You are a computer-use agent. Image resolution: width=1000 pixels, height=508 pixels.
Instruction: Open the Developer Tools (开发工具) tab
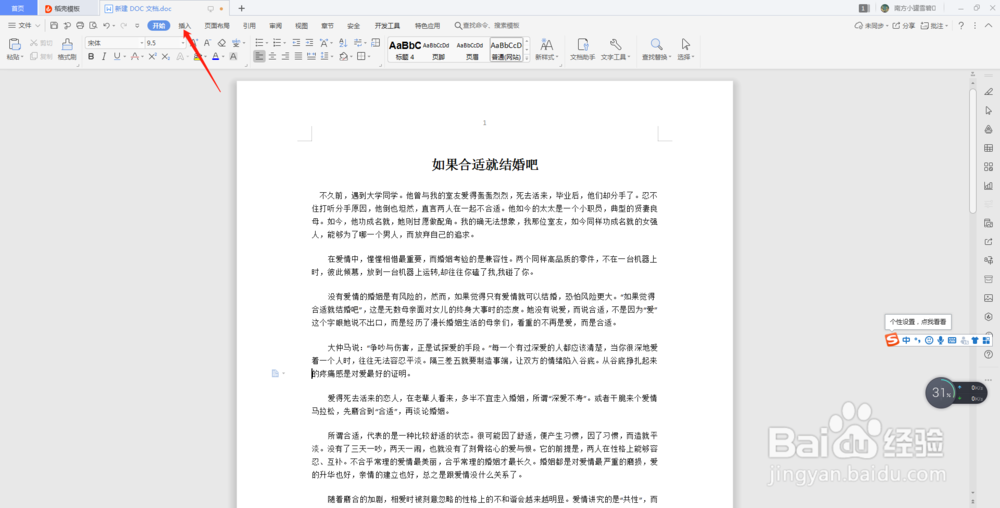[x=387, y=25]
